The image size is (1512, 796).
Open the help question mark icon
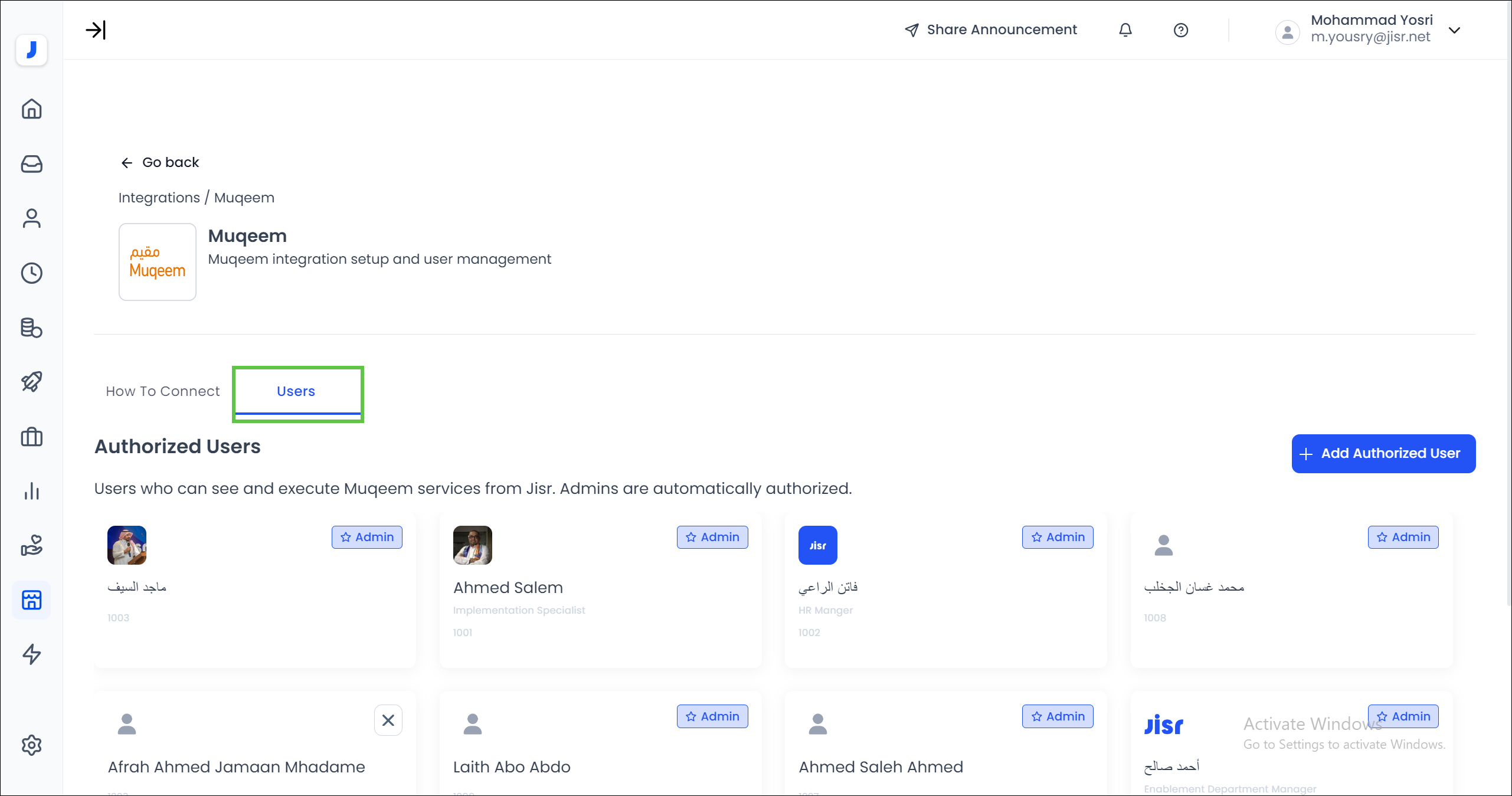pos(1180,30)
